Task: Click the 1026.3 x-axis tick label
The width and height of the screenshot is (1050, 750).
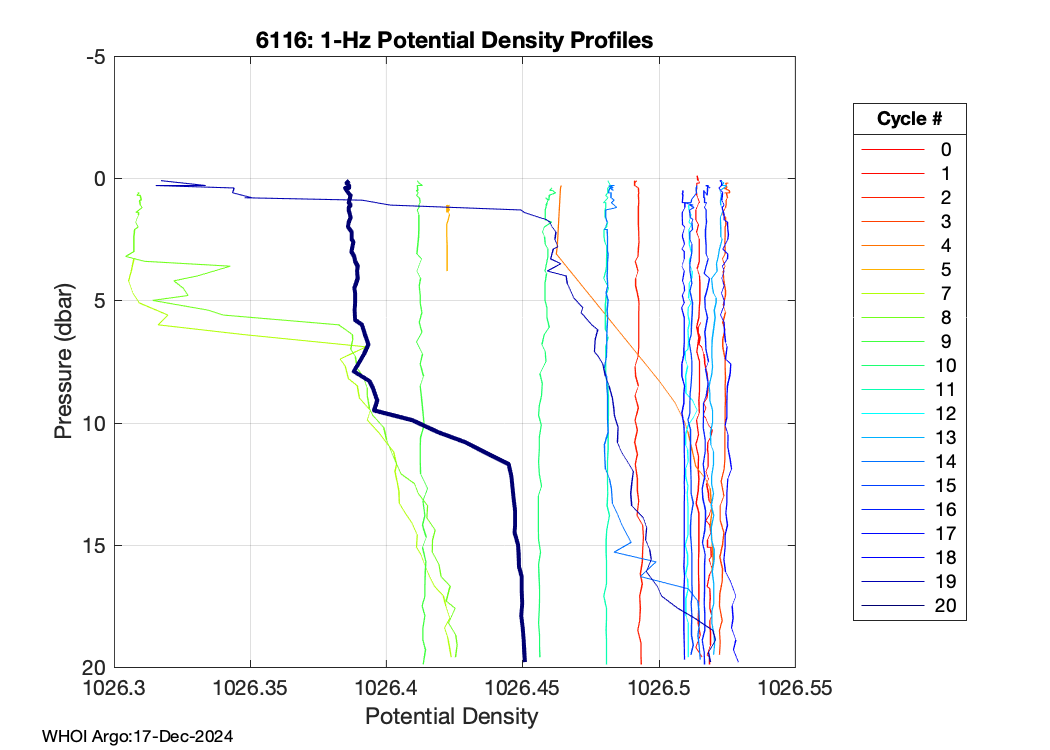Action: (x=115, y=689)
